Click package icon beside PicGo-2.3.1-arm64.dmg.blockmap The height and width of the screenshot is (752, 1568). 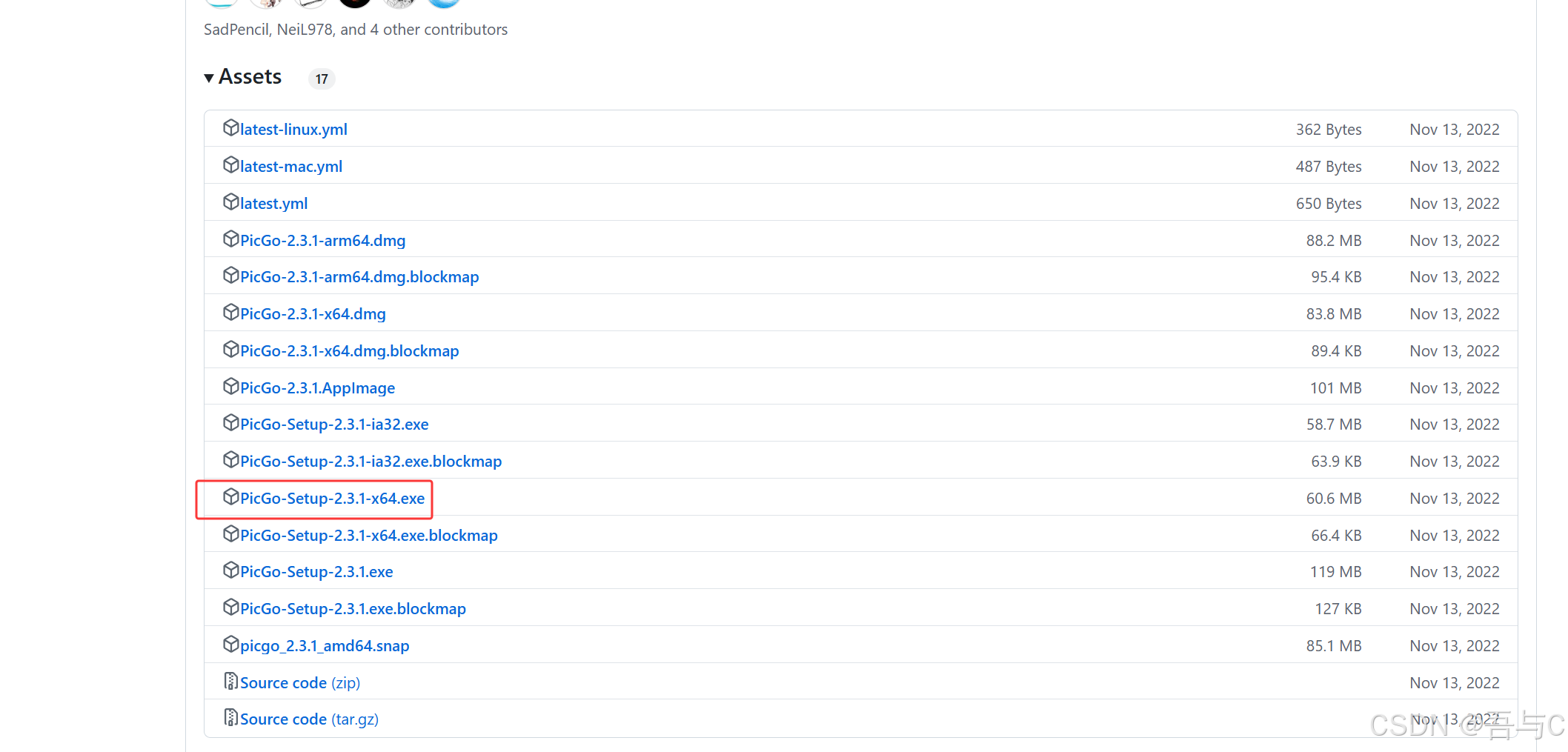click(x=230, y=276)
